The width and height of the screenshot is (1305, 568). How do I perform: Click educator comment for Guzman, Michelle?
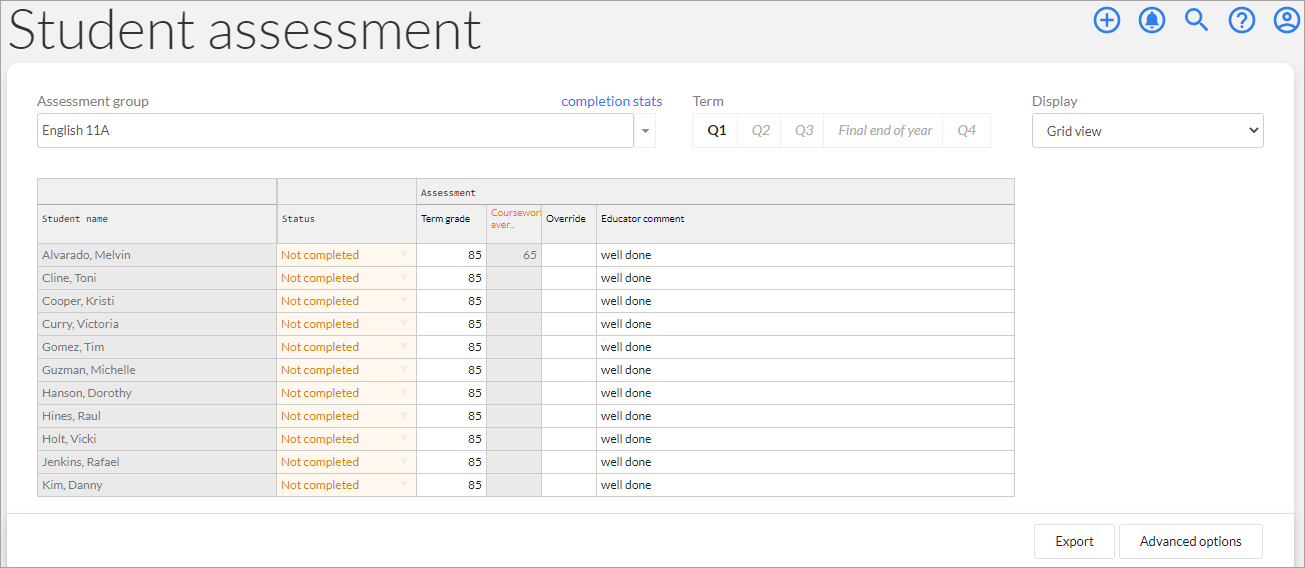[805, 370]
